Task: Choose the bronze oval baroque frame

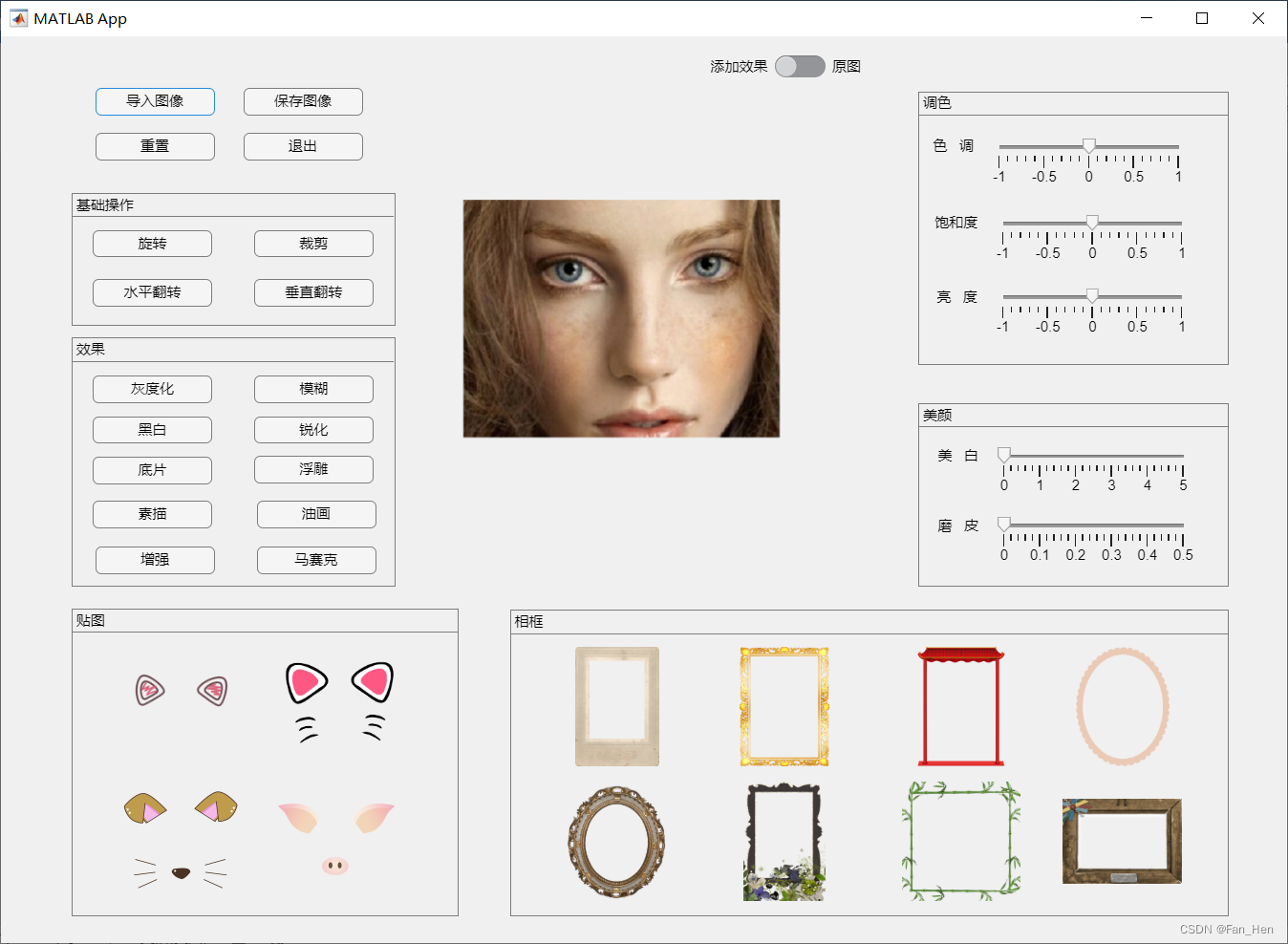Action: click(x=616, y=842)
